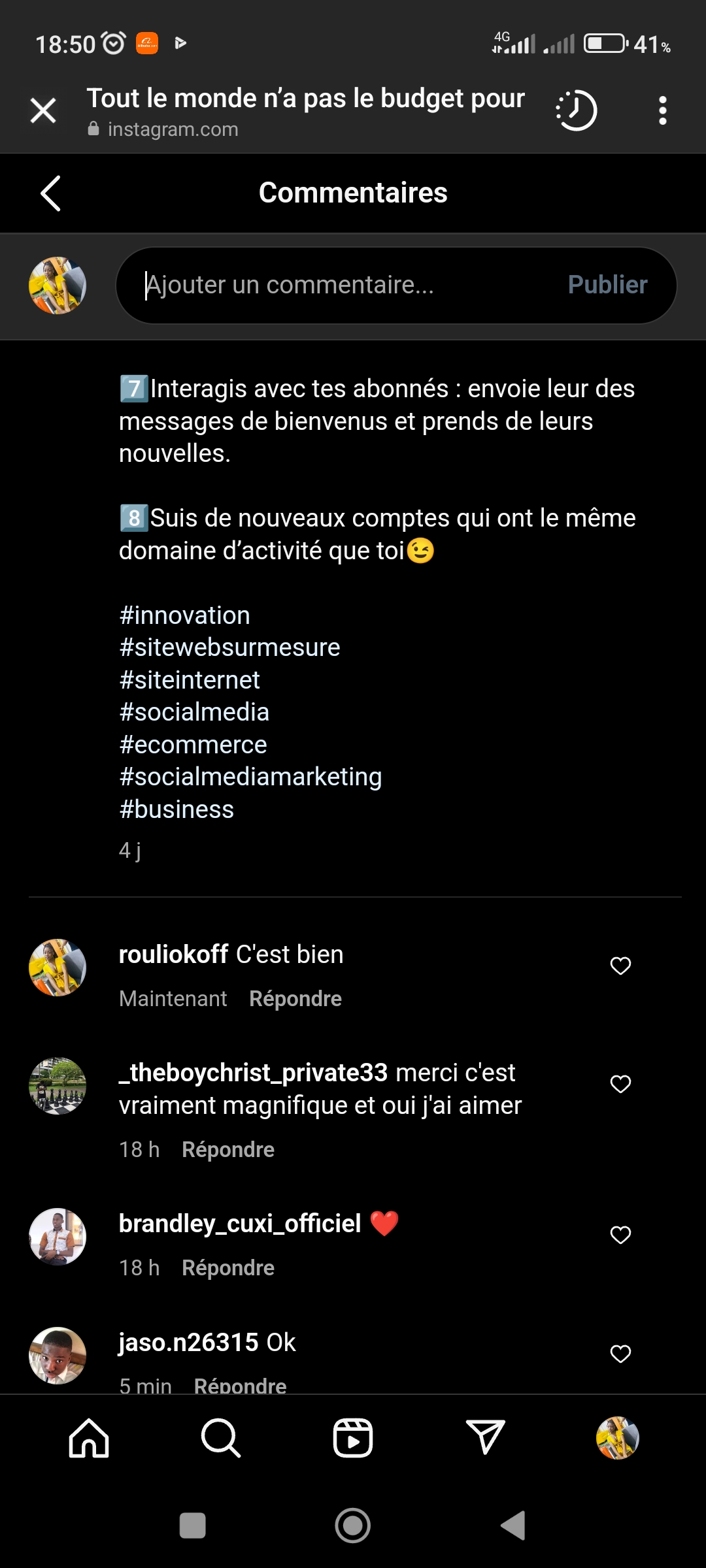Like rouliokoff's comment
The height and width of the screenshot is (1568, 706).
click(620, 966)
